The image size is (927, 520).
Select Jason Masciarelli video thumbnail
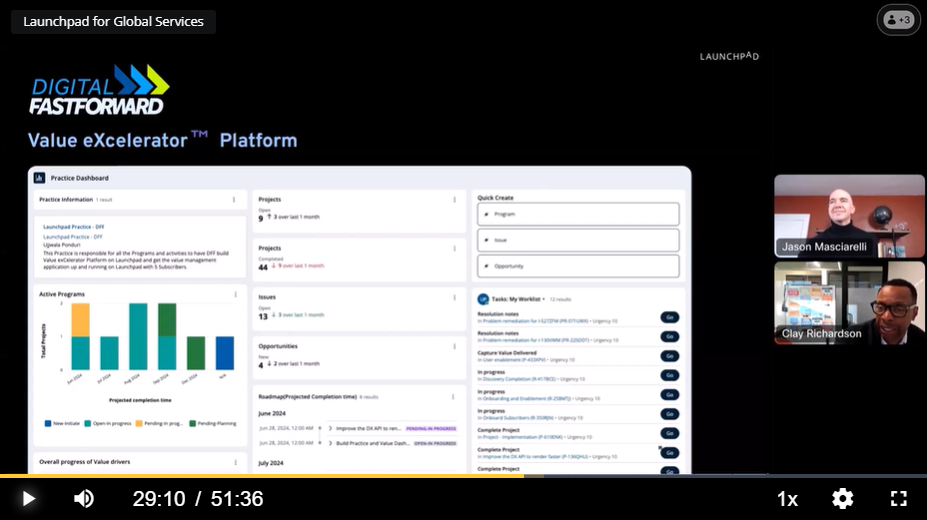coord(850,216)
